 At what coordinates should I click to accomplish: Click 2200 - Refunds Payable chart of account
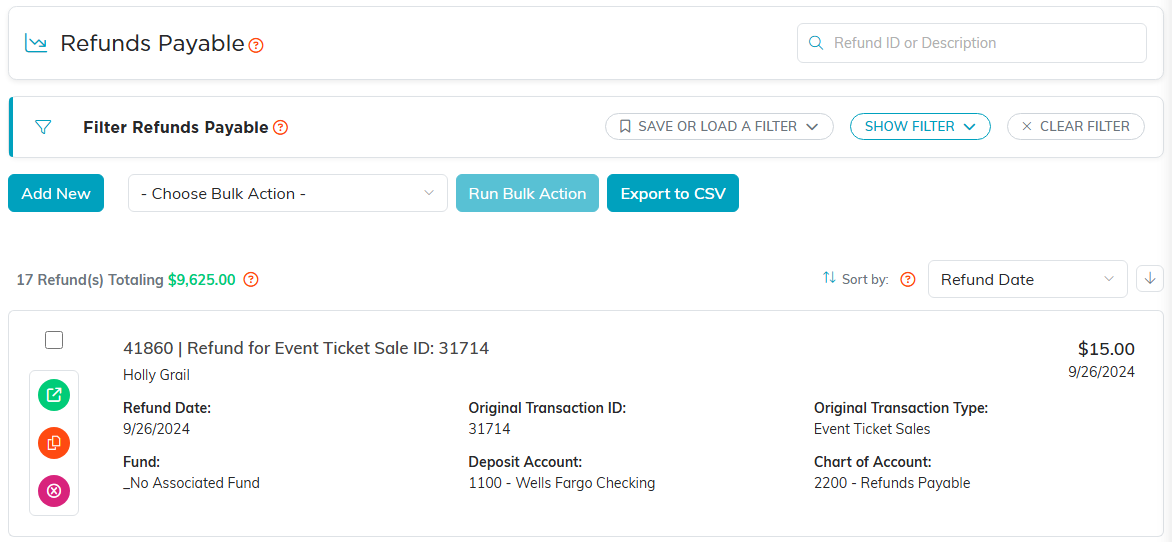(892, 483)
